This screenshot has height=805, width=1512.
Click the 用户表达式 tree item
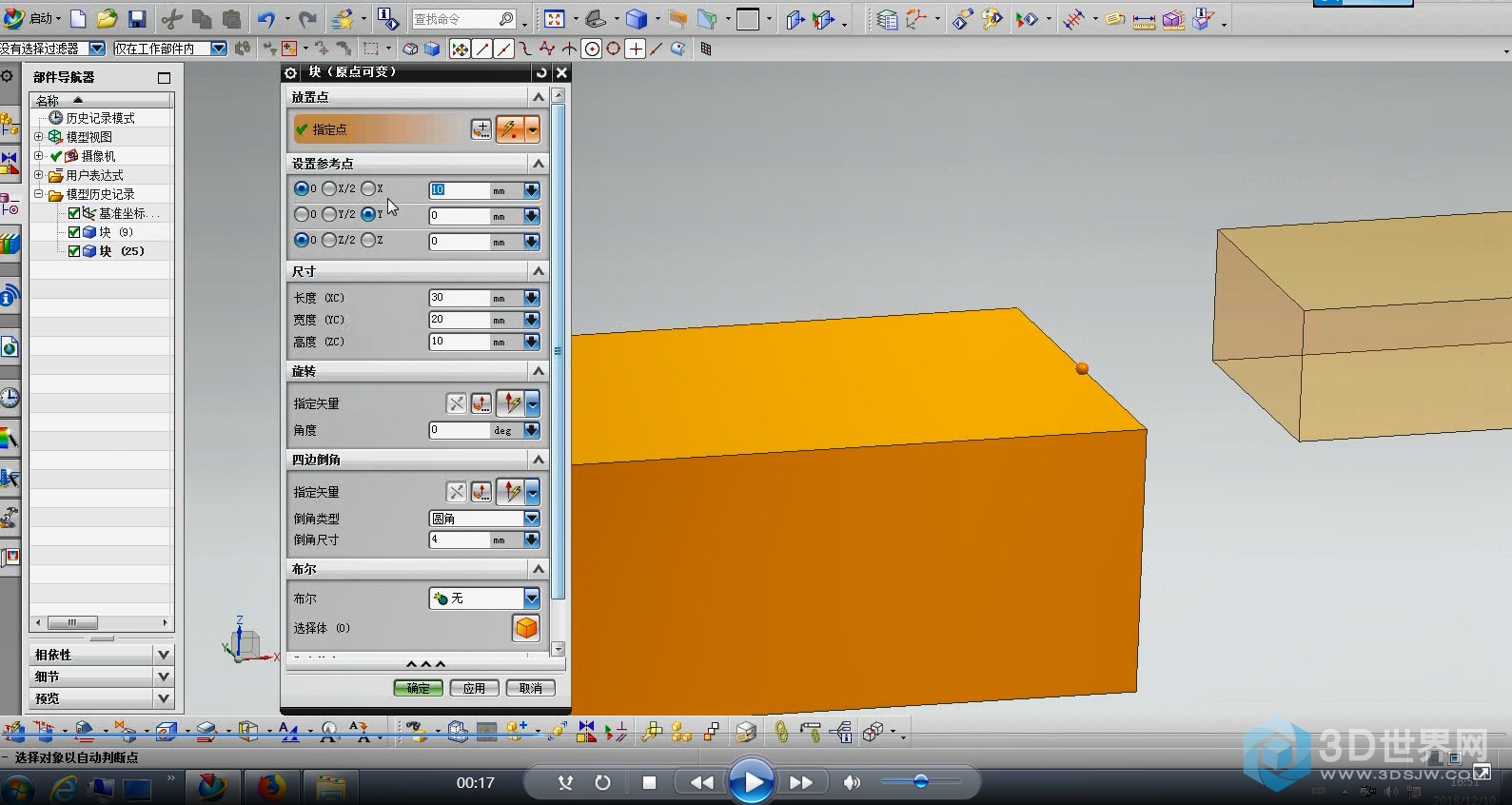click(x=94, y=175)
